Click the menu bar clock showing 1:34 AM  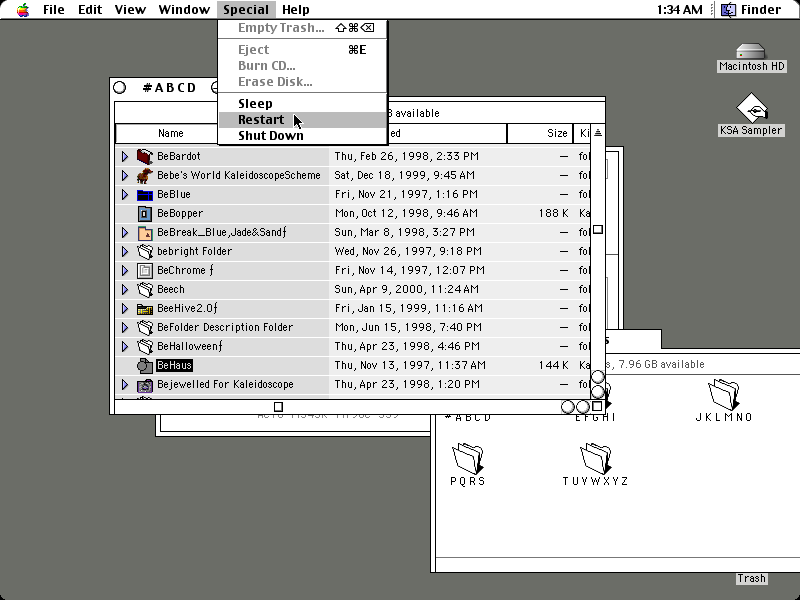679,10
